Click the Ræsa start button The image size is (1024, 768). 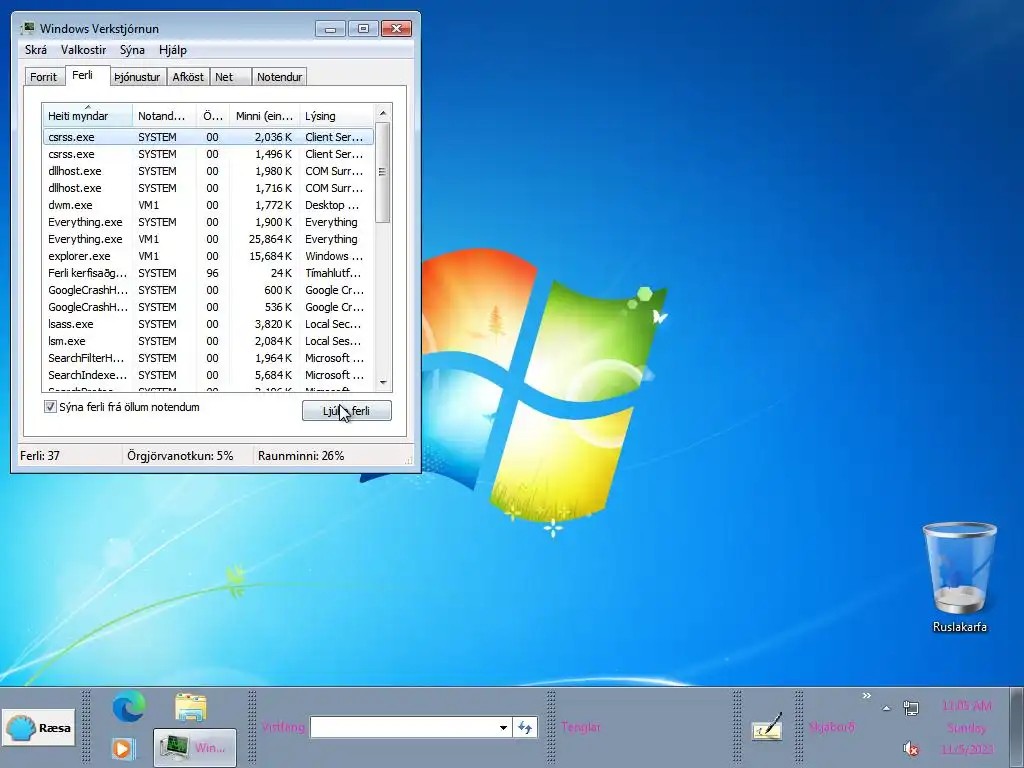click(x=39, y=728)
